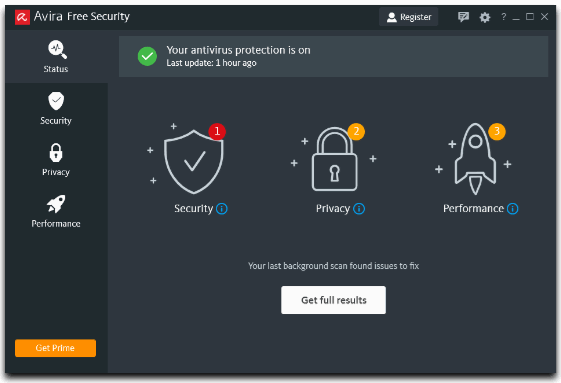
Task: Show info for Performance category
Action: (512, 209)
